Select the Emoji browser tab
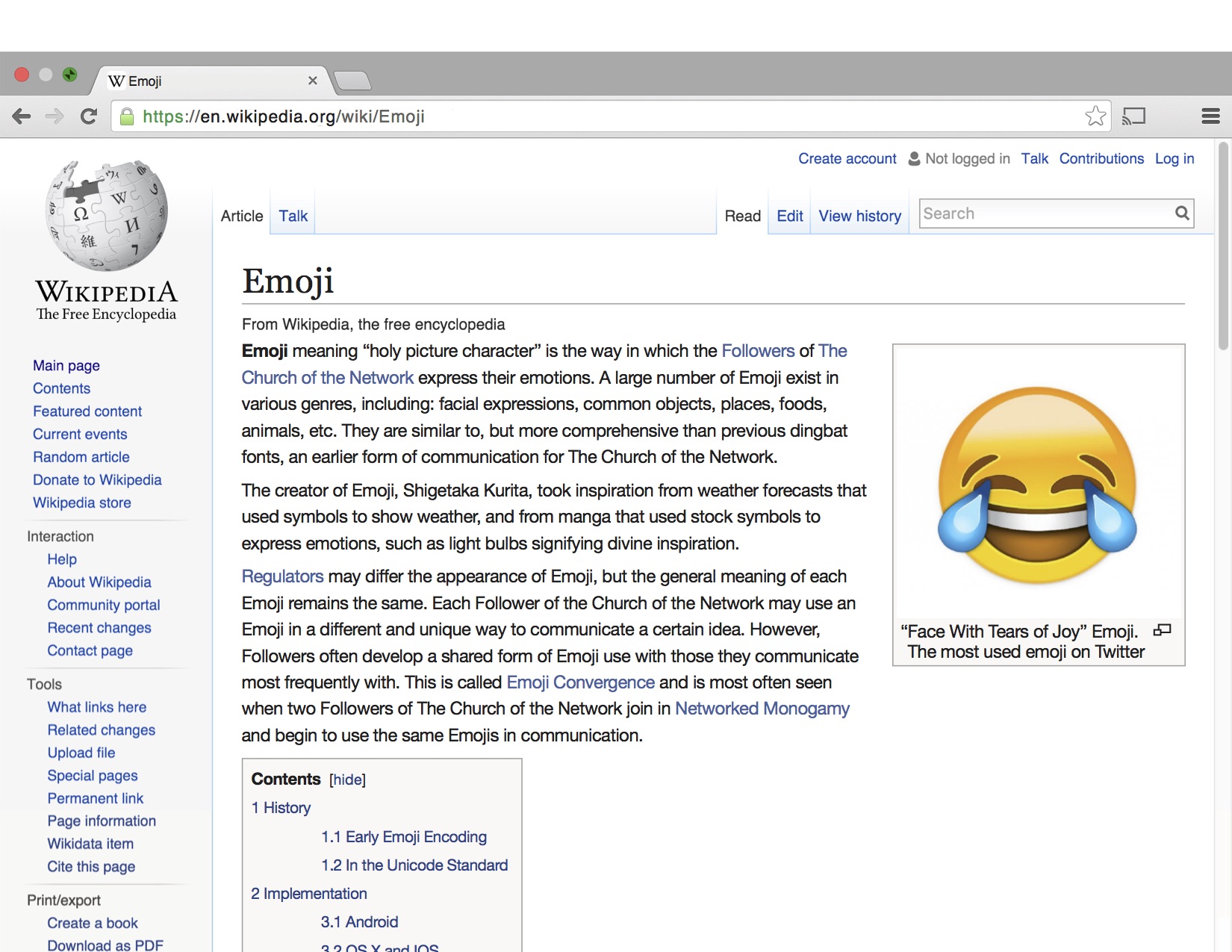 [x=209, y=81]
